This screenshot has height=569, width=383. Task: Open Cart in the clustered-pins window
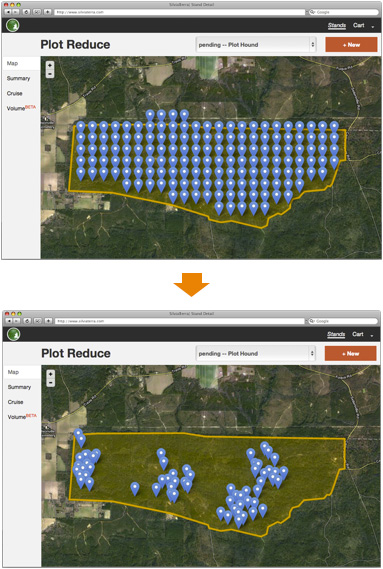pyautogui.click(x=358, y=334)
